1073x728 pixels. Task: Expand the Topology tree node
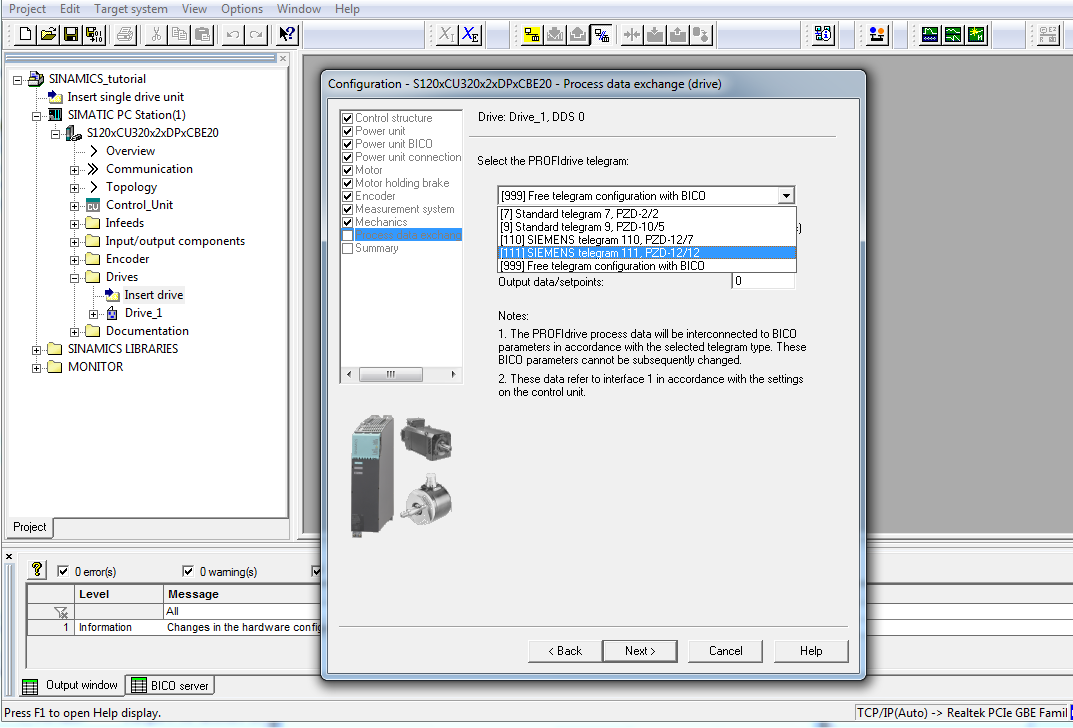pos(74,187)
